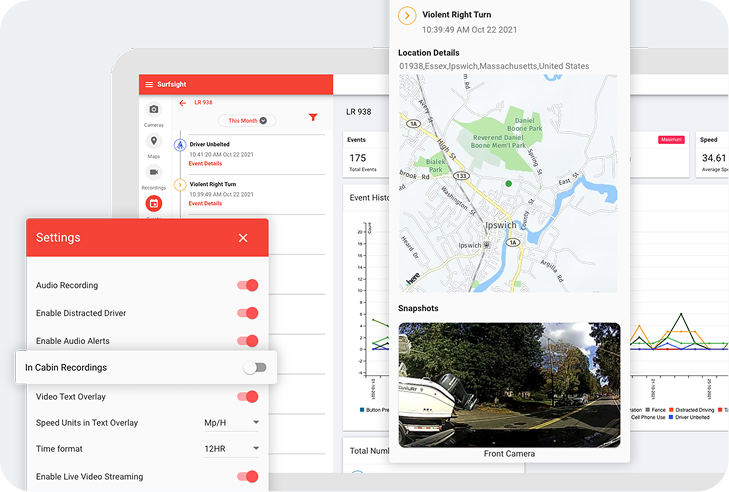Disable Enable Distracted Driver toggle

[247, 313]
